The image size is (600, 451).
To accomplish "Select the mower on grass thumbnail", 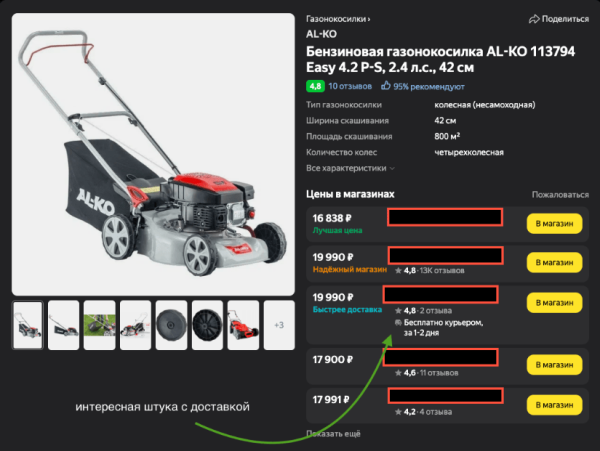I will pyautogui.click(x=99, y=325).
